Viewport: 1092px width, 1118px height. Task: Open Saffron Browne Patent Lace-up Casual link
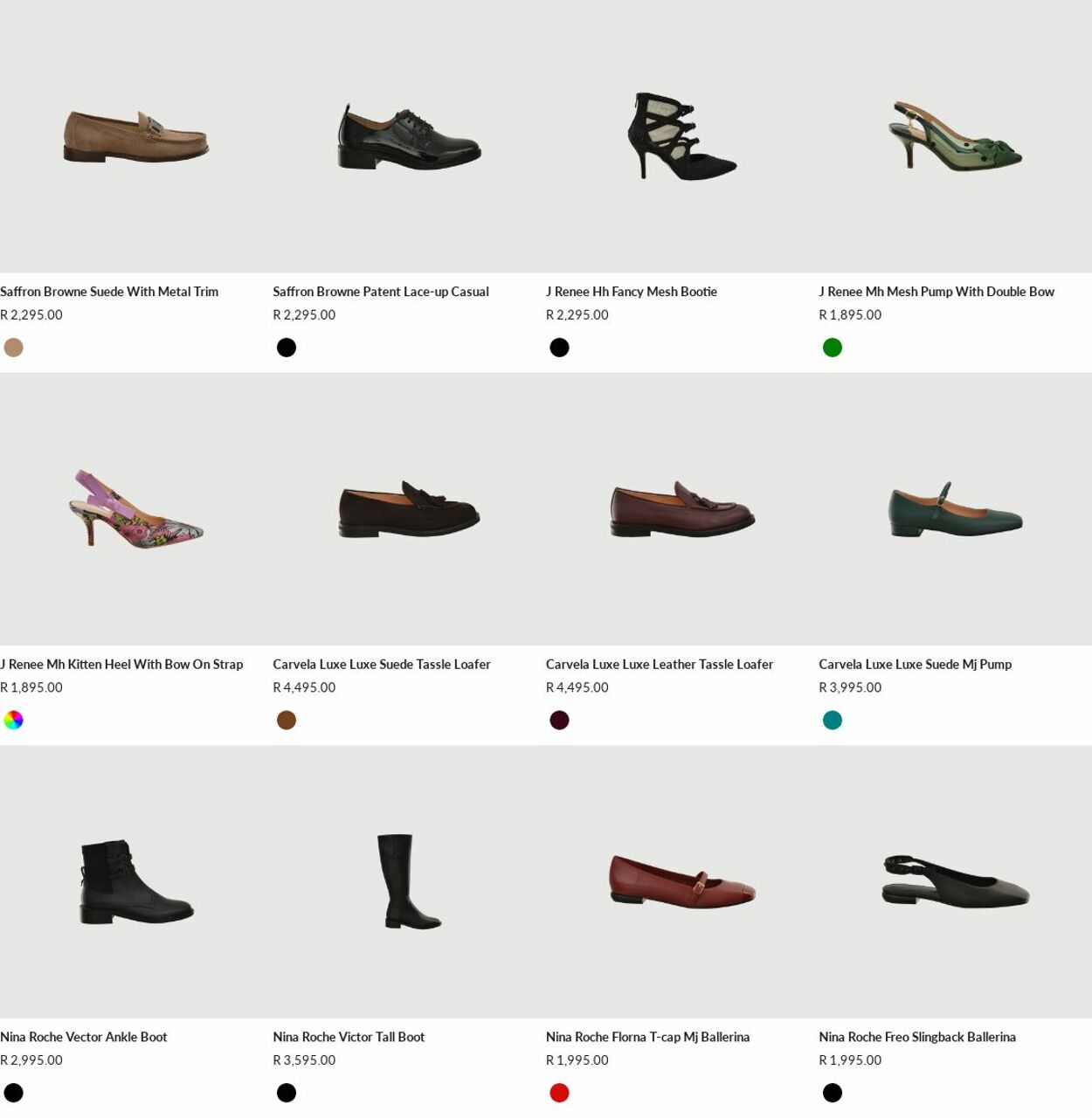381,292
